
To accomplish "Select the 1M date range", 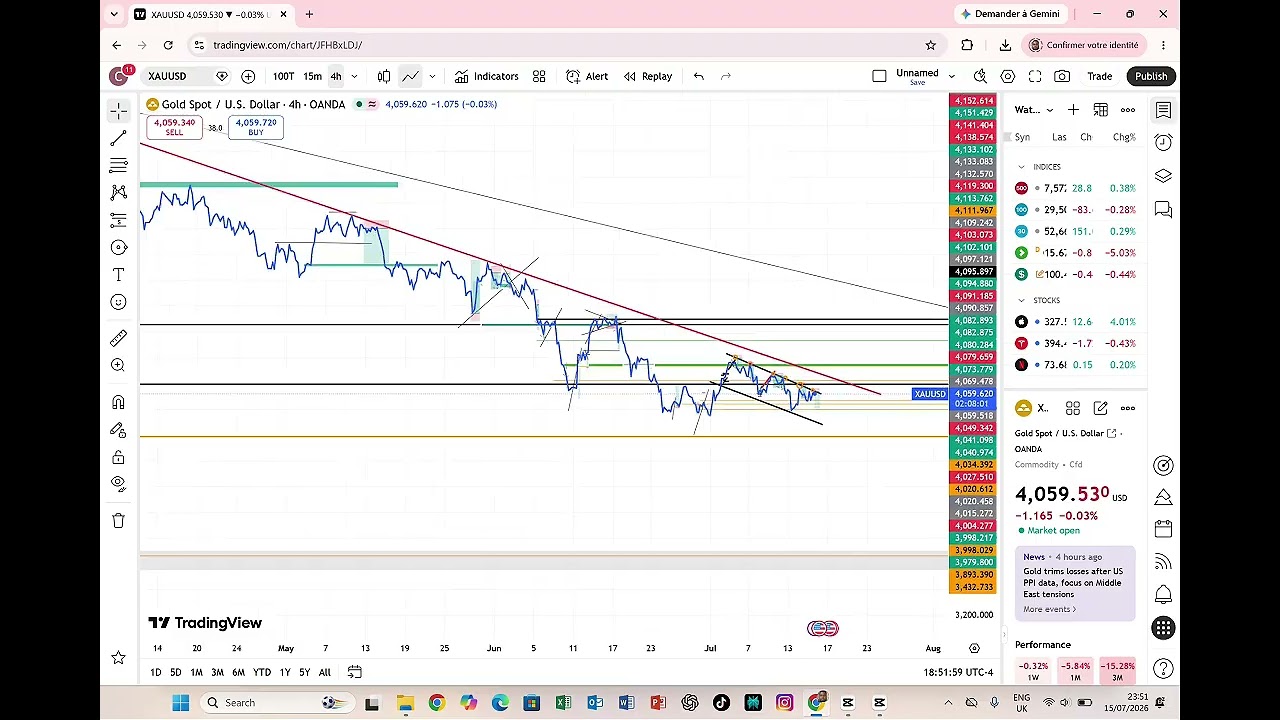I will click(x=197, y=672).
